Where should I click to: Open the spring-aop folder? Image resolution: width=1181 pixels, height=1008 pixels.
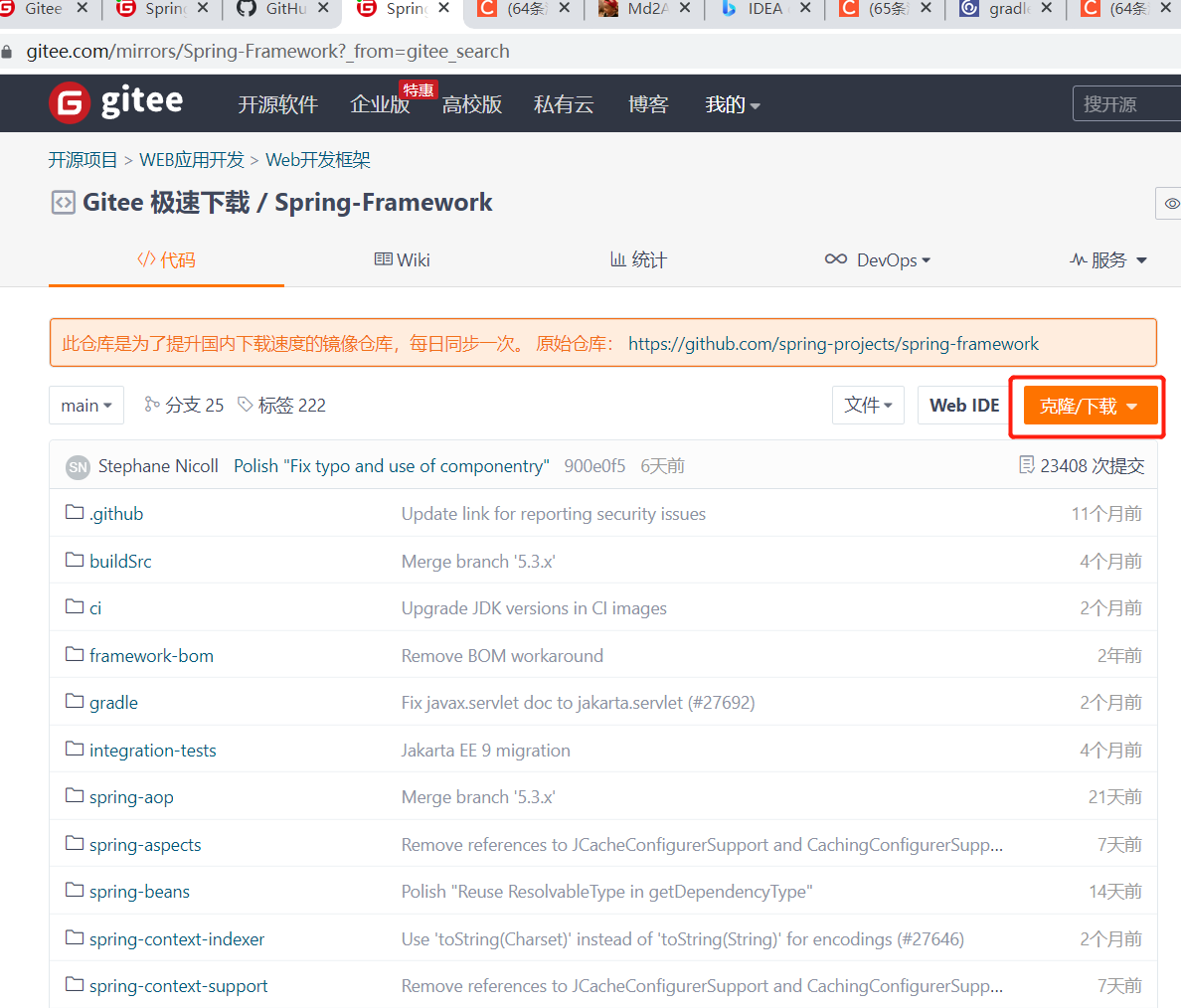131,797
